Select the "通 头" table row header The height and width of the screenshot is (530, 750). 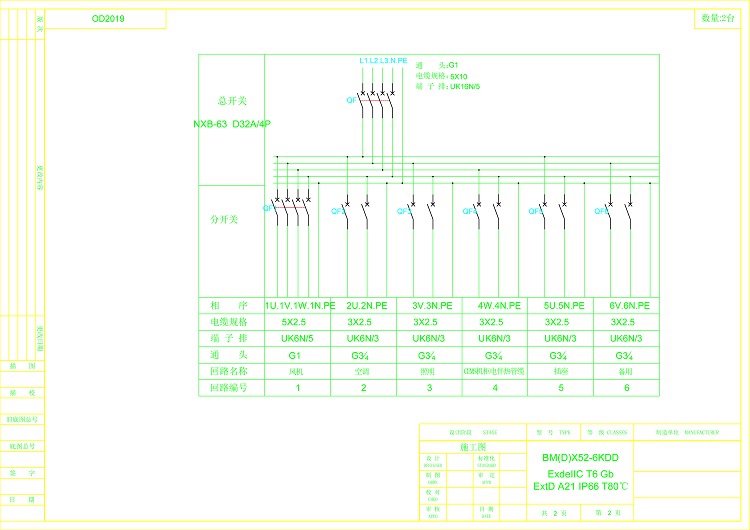click(229, 355)
